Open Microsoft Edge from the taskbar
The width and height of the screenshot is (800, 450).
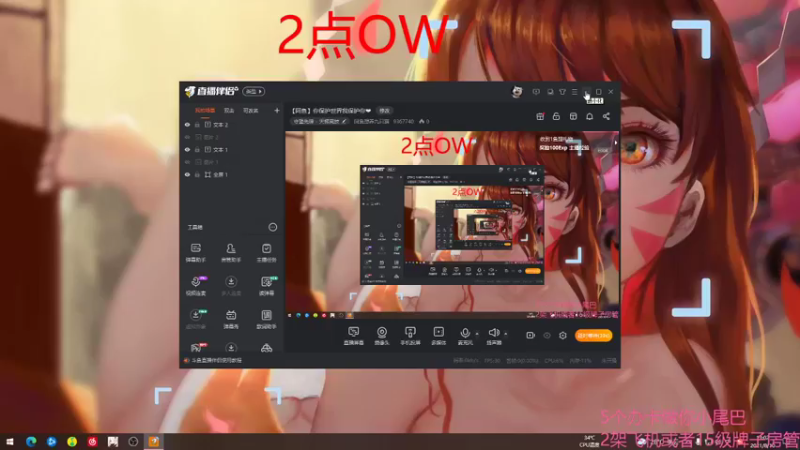(x=31, y=442)
